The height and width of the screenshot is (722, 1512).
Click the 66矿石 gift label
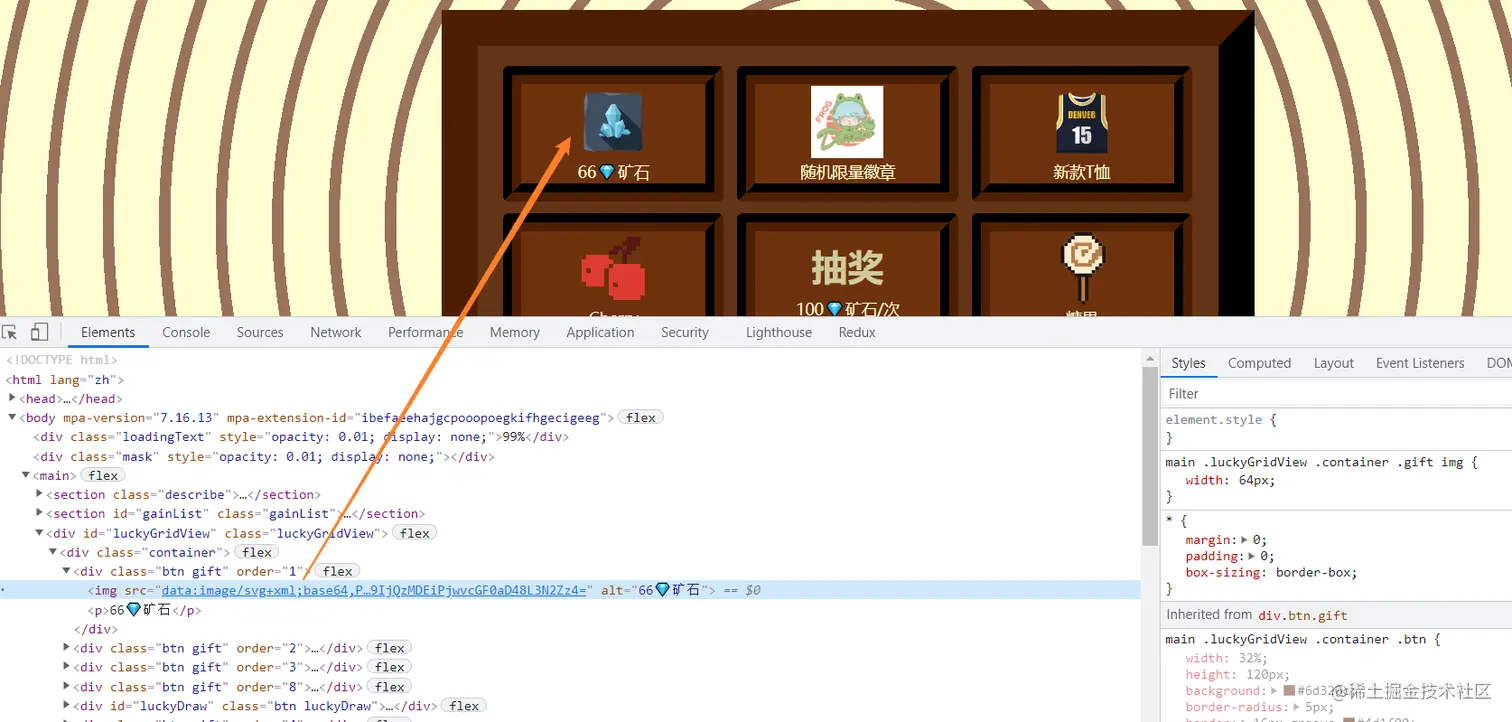pos(613,172)
